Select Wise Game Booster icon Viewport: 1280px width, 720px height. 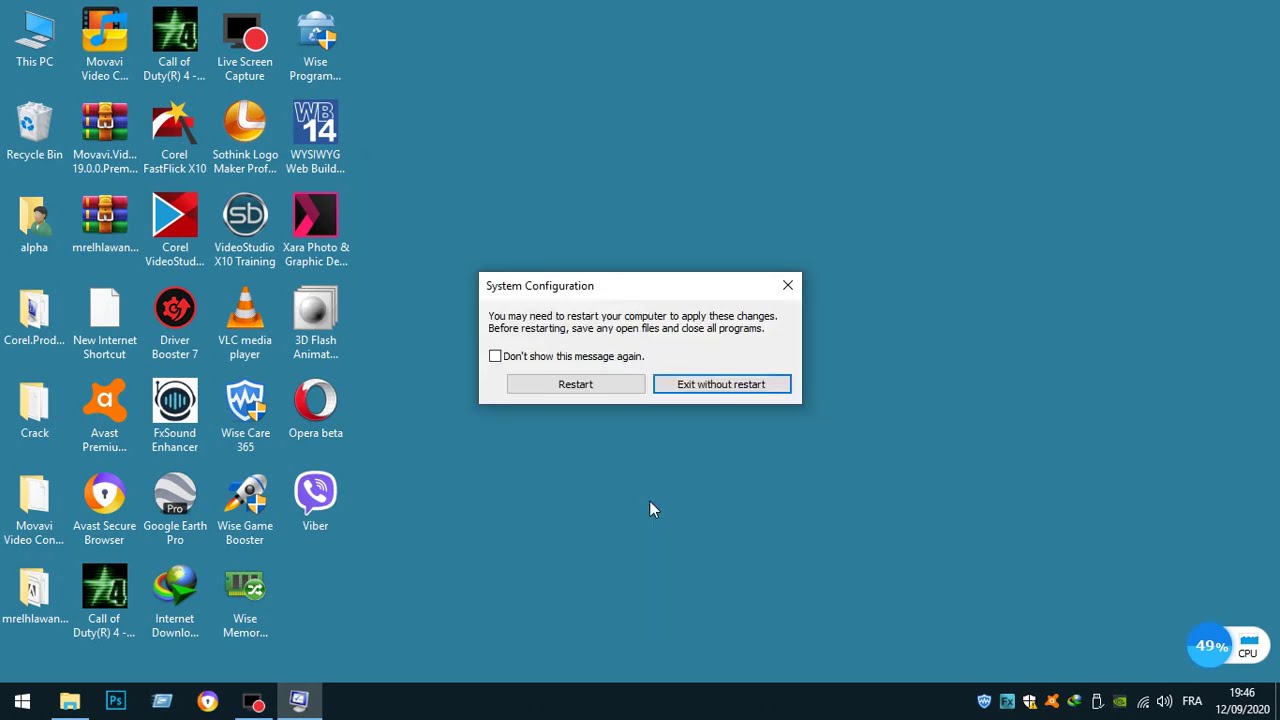point(245,510)
